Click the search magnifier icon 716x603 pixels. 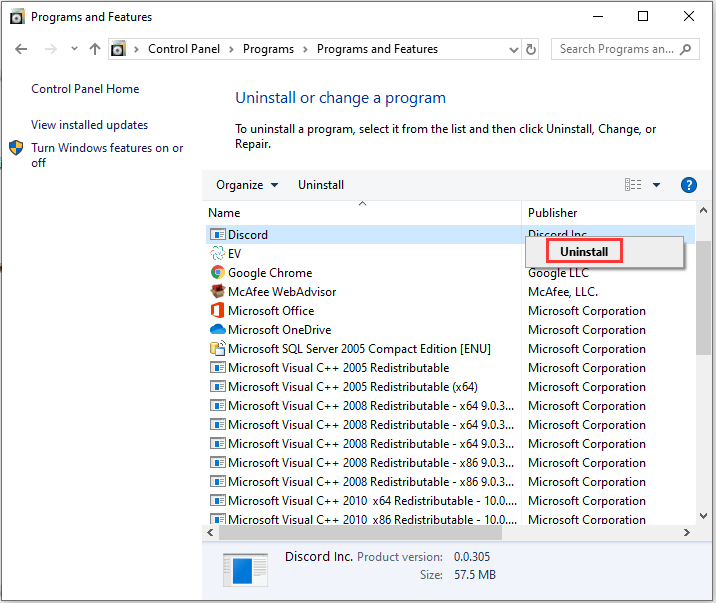[x=685, y=49]
